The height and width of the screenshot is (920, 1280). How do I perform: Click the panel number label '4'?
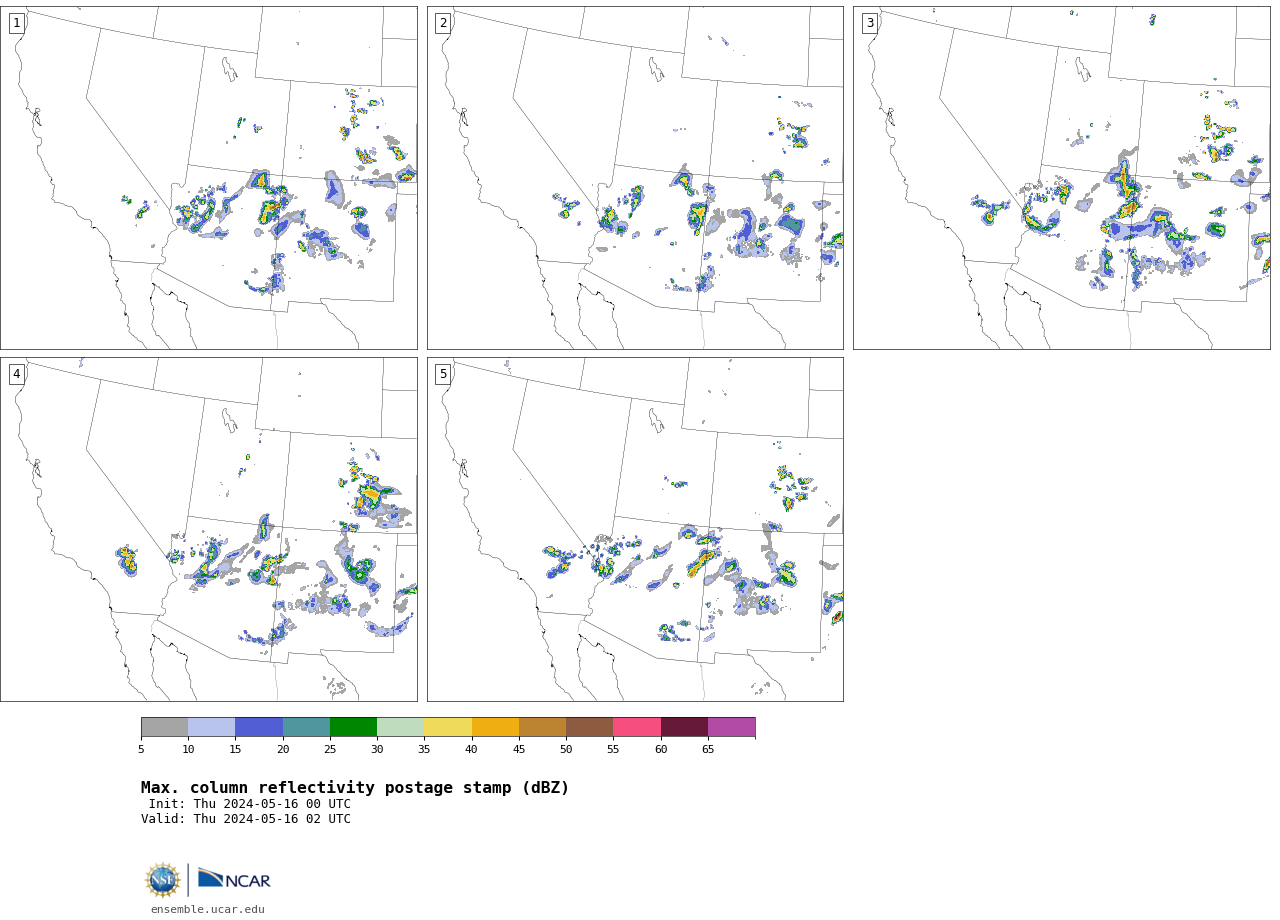(17, 374)
